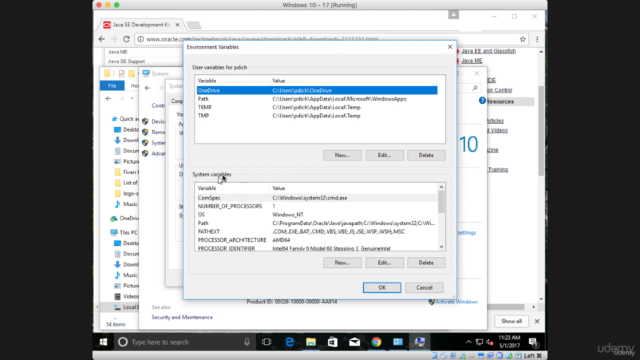Reload the Oracle page in the browser
Screen dimensions: 640x360
point(126,39)
